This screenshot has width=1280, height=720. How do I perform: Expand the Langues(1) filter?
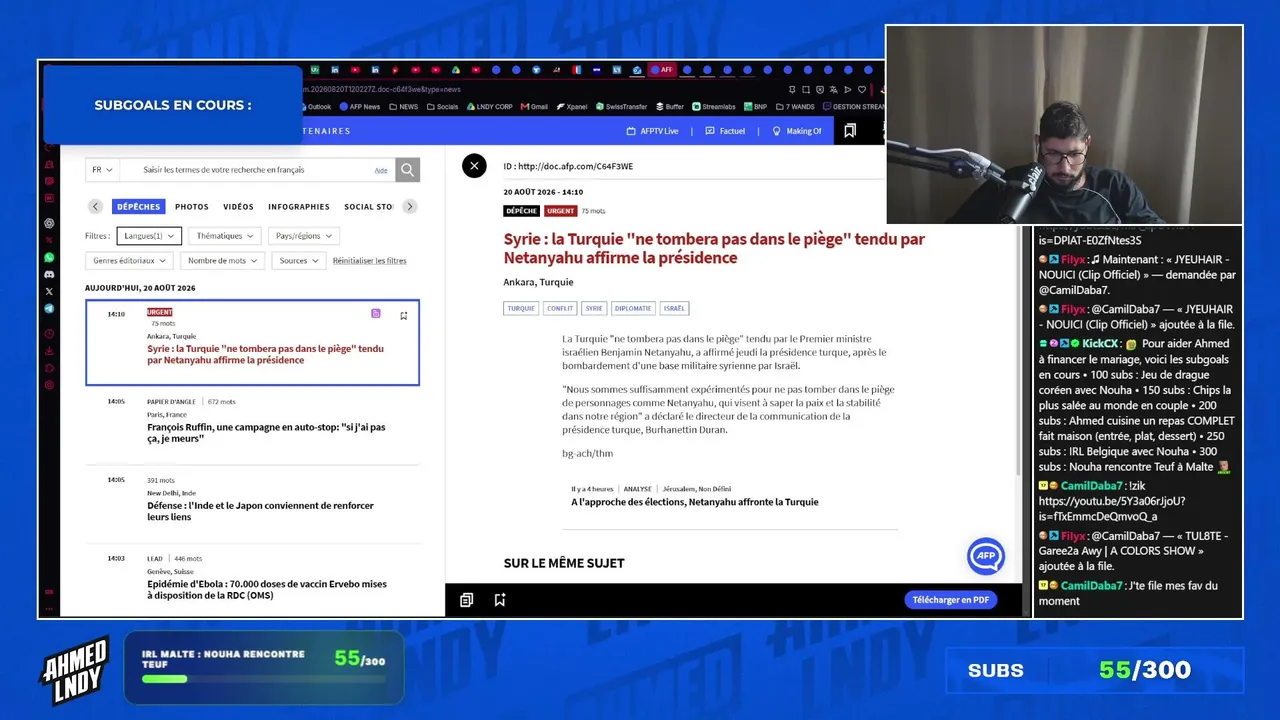(149, 236)
